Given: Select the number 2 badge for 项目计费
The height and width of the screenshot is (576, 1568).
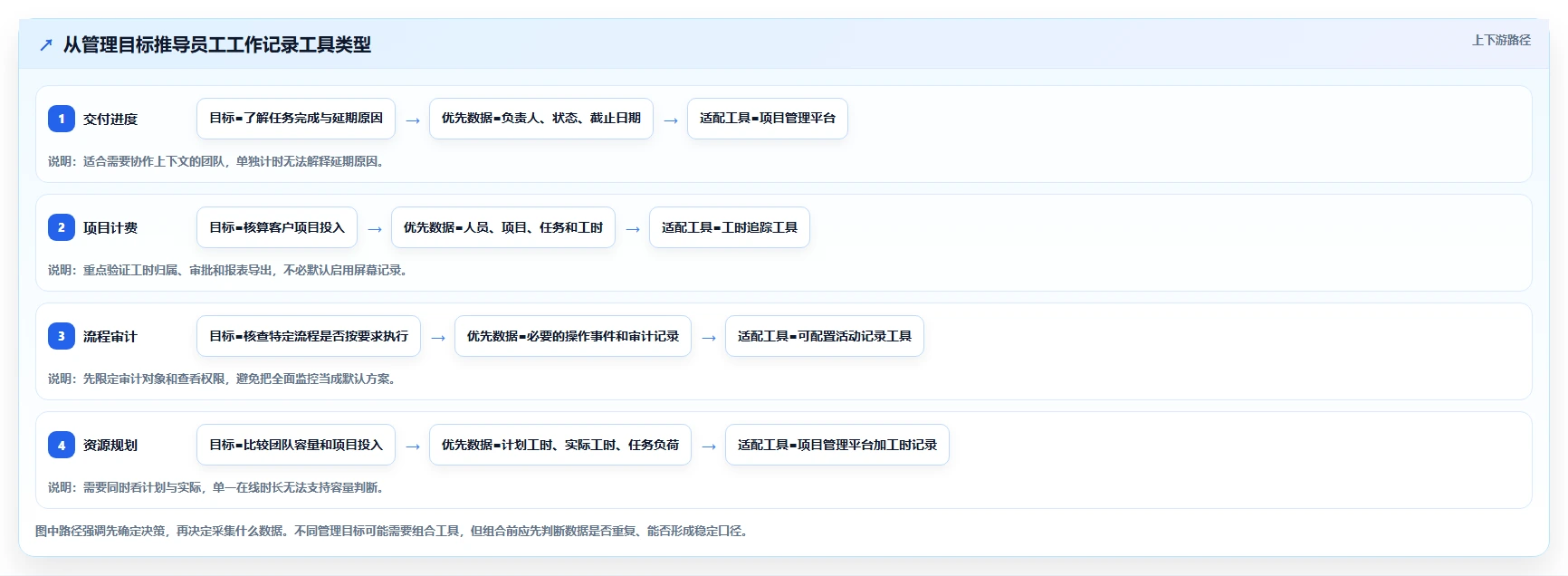Looking at the screenshot, I should (x=62, y=227).
